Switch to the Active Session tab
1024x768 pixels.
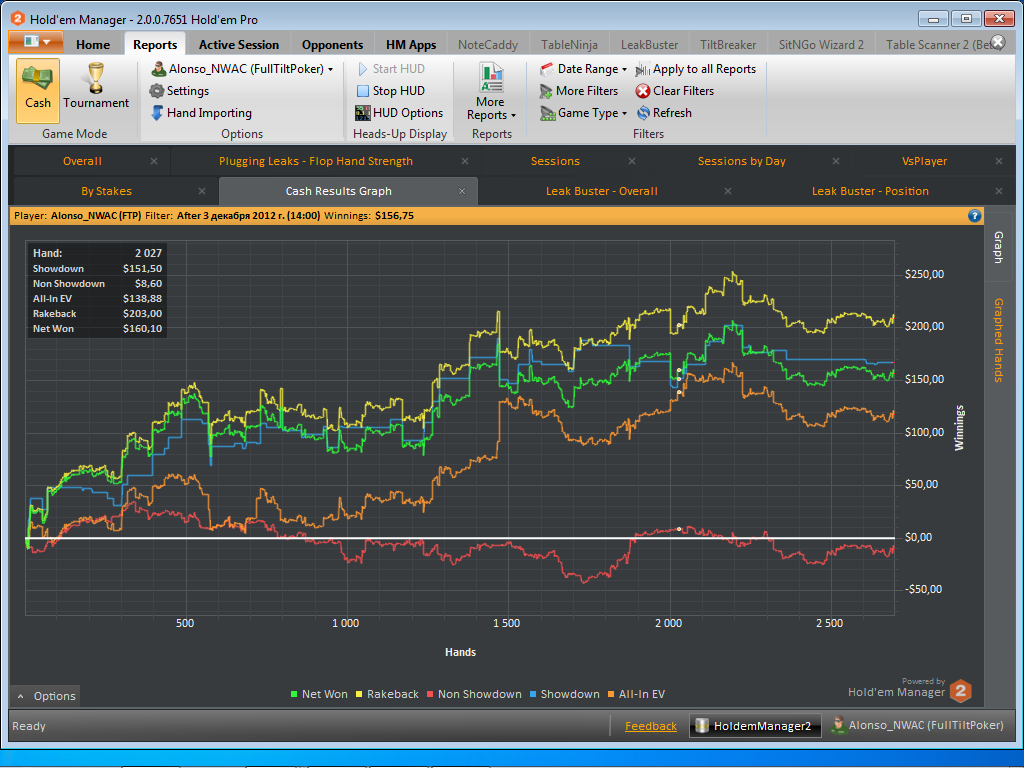[x=239, y=44]
